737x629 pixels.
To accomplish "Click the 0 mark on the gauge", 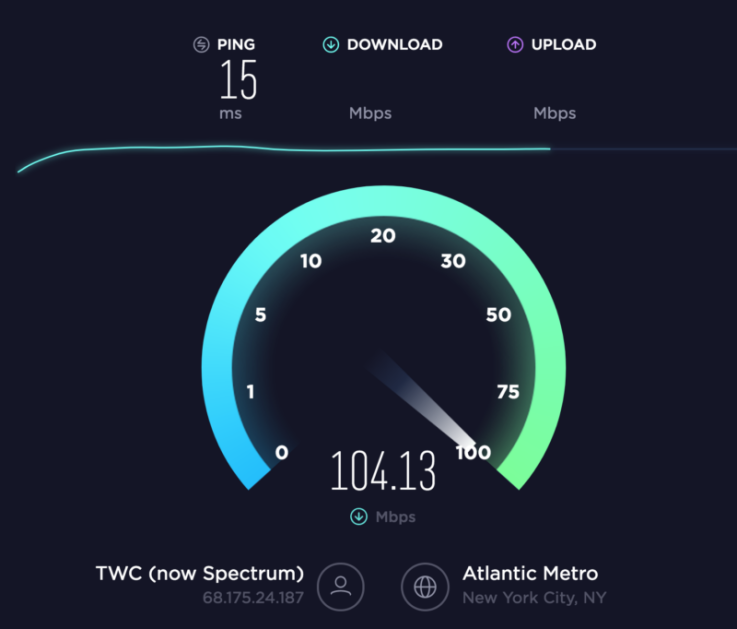I will pyautogui.click(x=282, y=452).
